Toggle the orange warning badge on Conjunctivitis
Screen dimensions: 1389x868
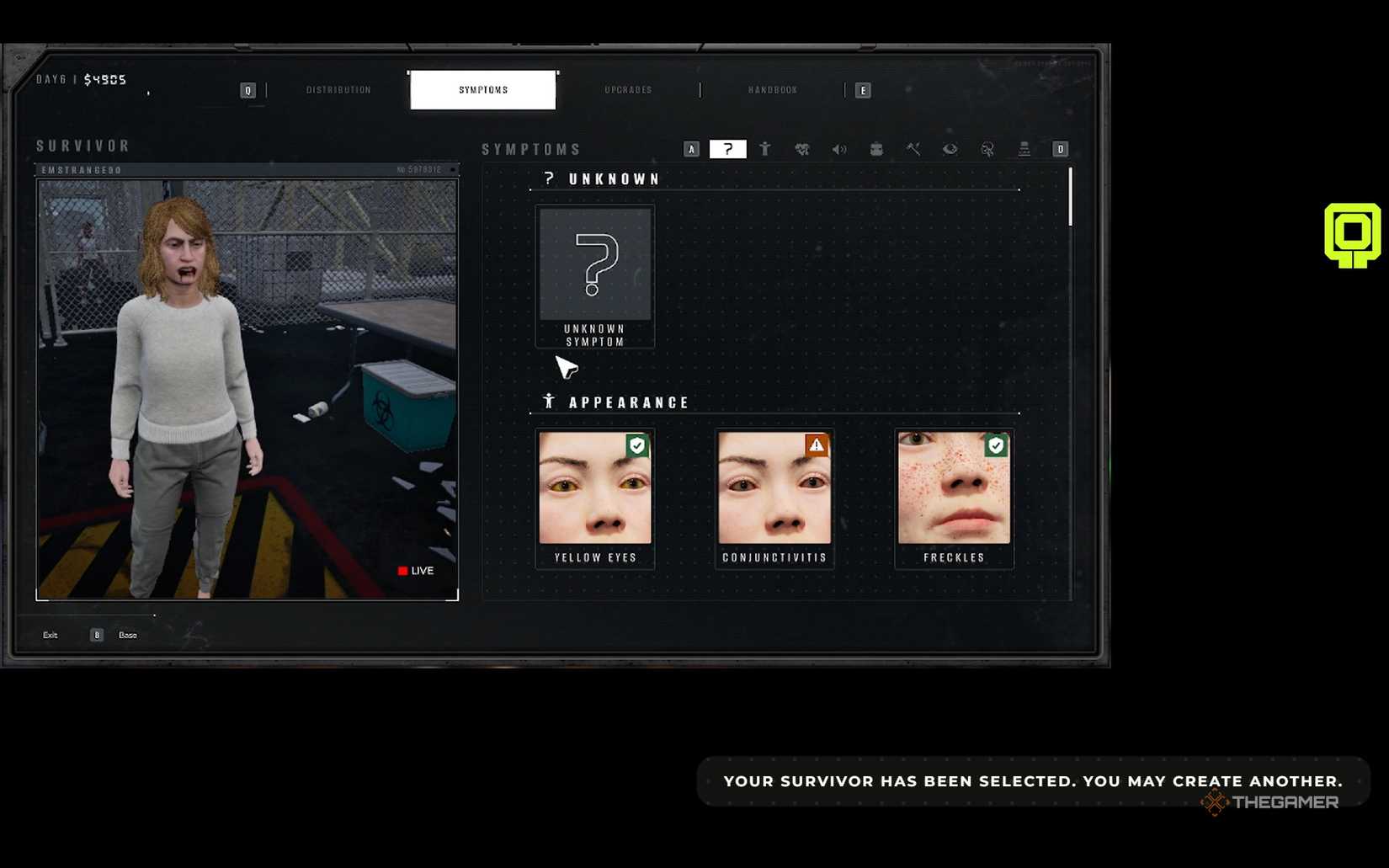click(x=816, y=446)
